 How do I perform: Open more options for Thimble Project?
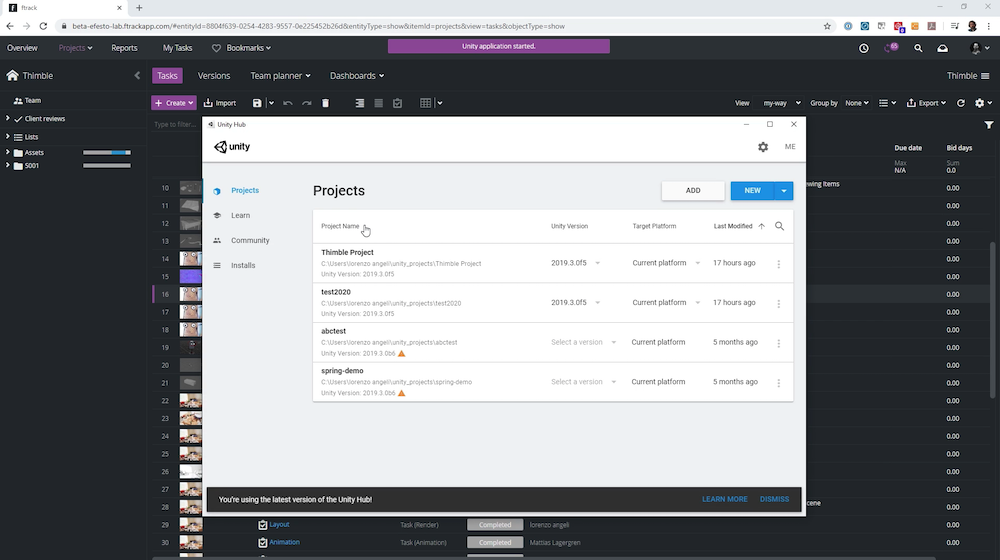779,264
